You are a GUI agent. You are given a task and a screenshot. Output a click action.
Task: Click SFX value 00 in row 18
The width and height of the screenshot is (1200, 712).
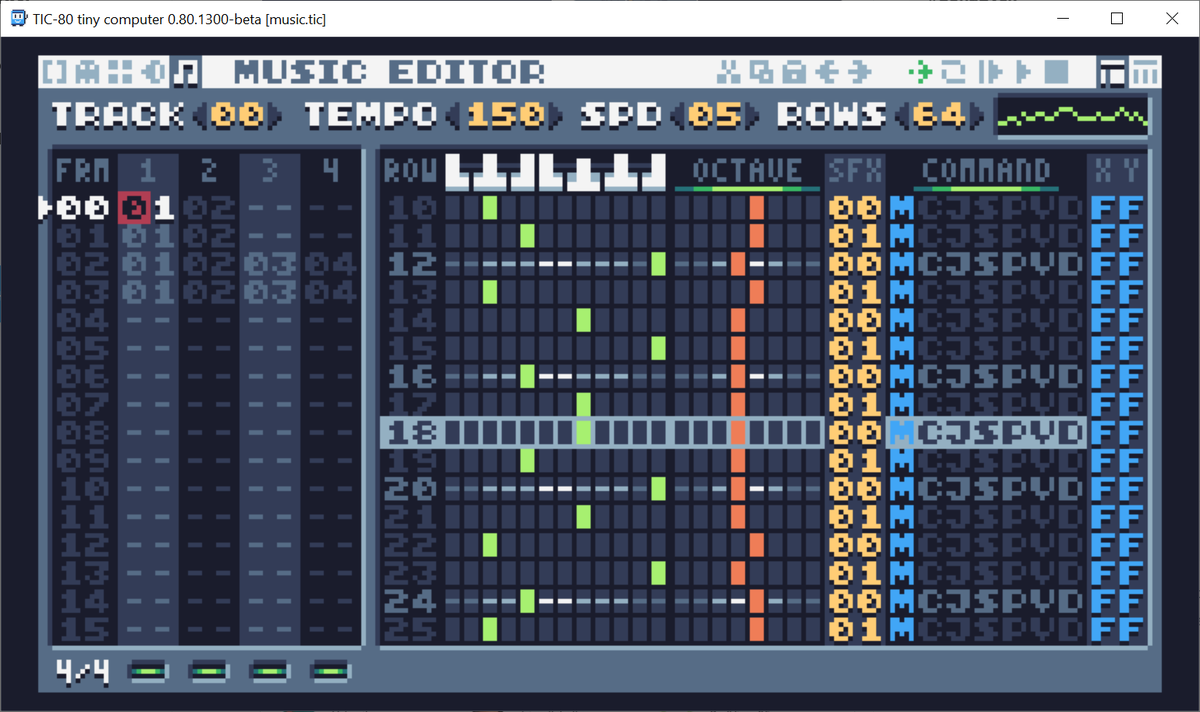click(x=856, y=432)
